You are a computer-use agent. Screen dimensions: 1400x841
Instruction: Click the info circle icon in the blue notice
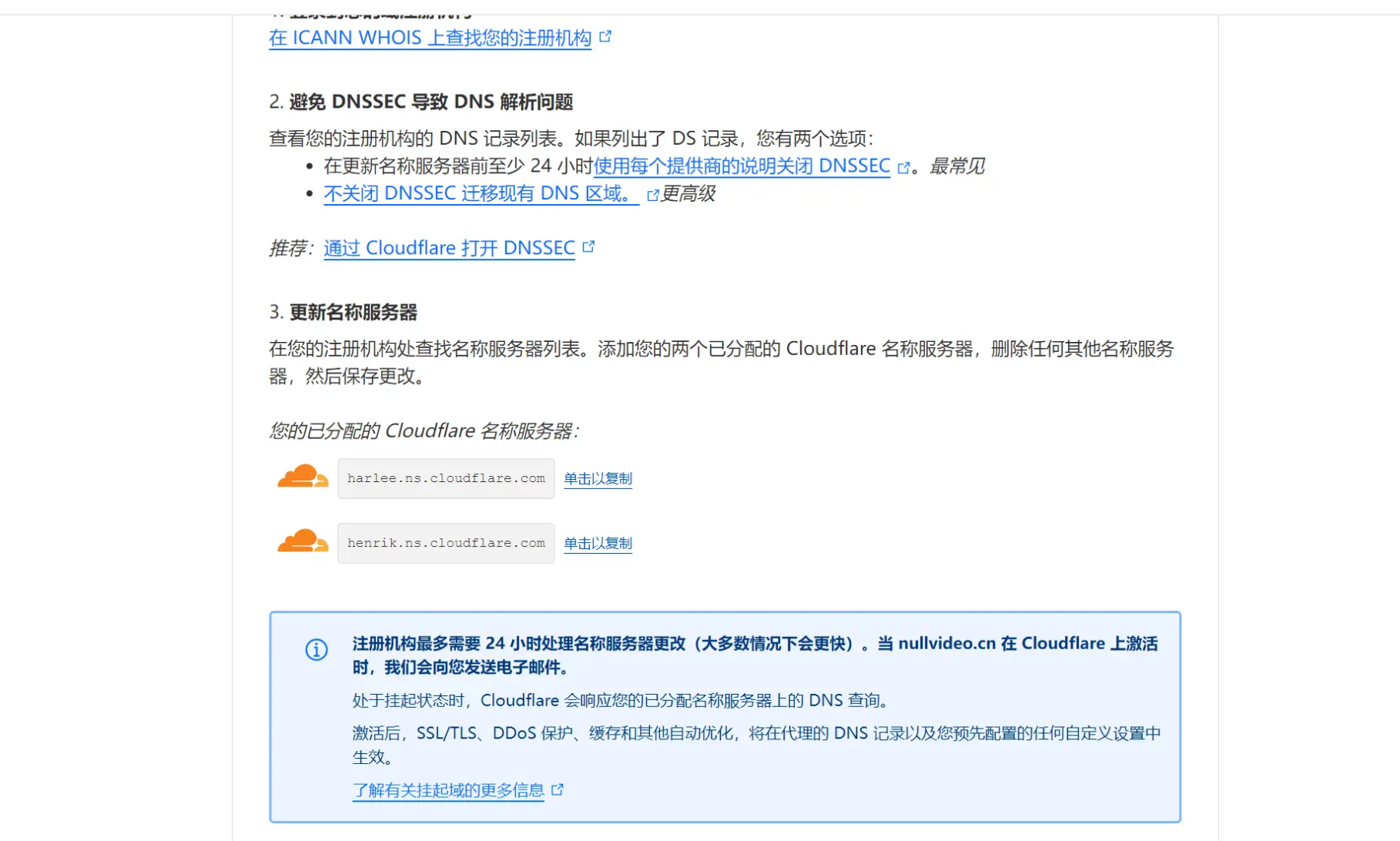317,650
